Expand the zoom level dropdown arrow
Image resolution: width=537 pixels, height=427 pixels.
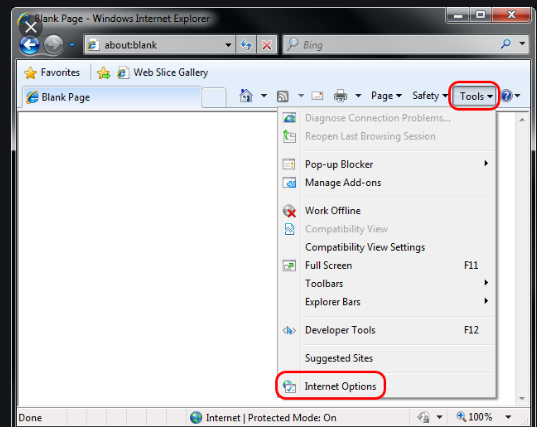click(508, 417)
